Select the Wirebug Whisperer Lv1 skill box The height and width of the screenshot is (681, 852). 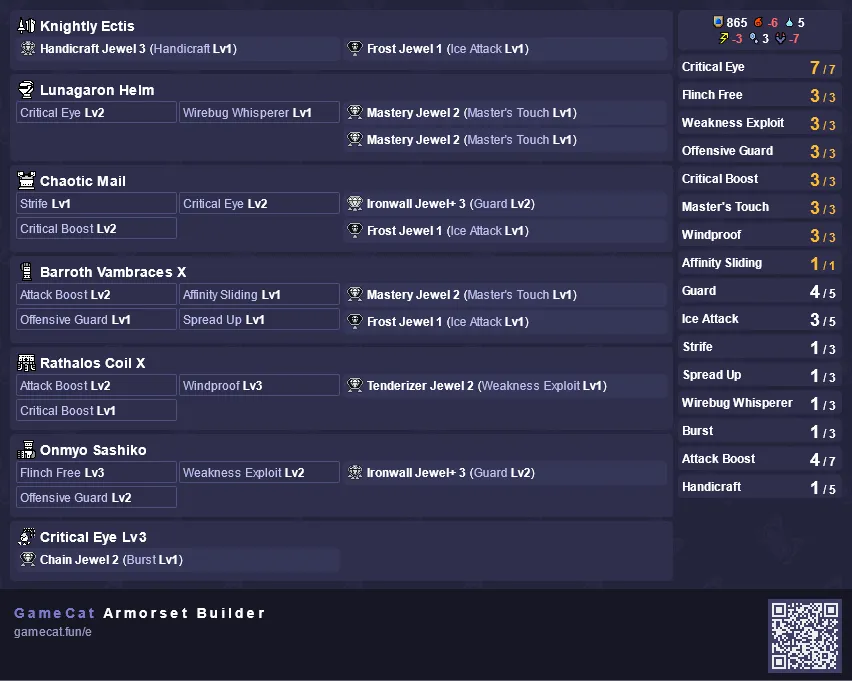[259, 113]
